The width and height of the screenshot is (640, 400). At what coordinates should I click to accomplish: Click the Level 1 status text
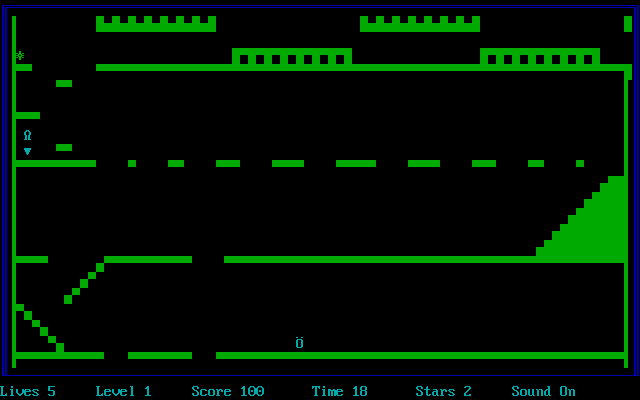(124, 391)
